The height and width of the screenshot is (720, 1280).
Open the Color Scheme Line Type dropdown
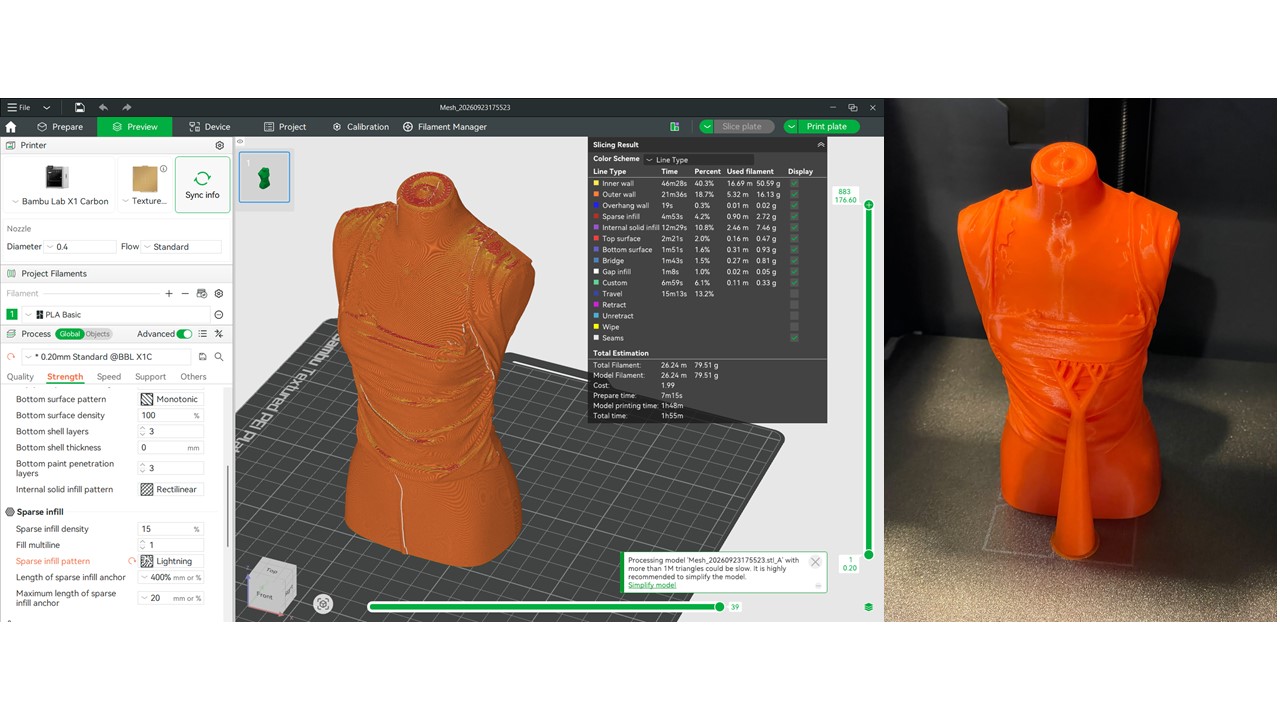pyautogui.click(x=699, y=160)
